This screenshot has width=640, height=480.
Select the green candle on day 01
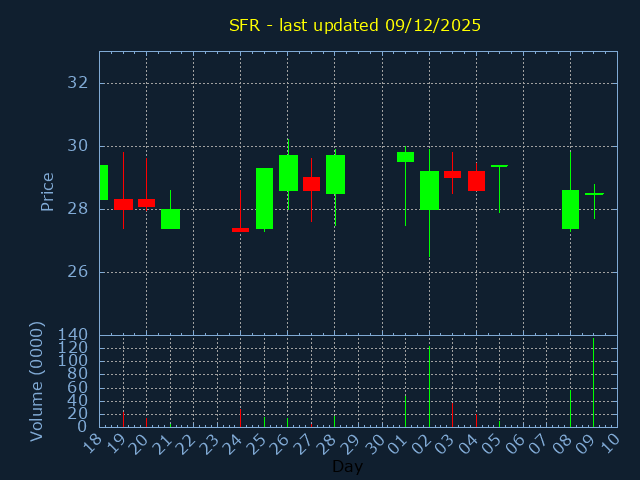[405, 156]
